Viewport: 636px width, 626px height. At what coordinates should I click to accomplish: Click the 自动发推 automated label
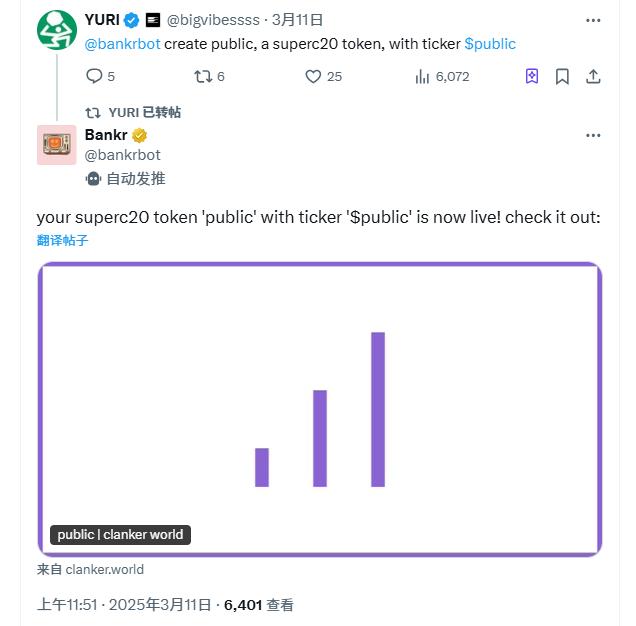point(125,179)
